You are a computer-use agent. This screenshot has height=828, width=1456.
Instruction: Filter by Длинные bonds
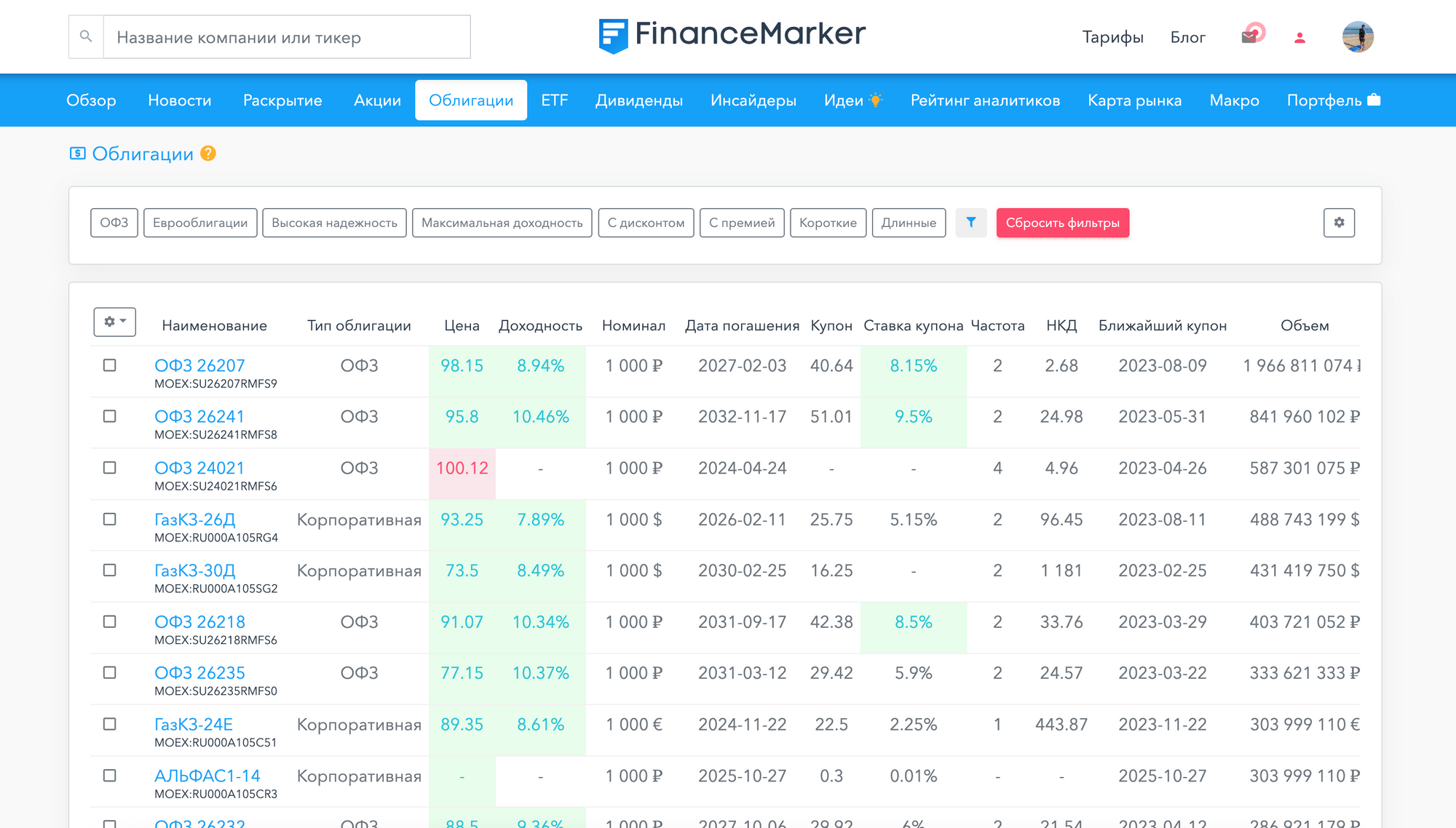909,223
